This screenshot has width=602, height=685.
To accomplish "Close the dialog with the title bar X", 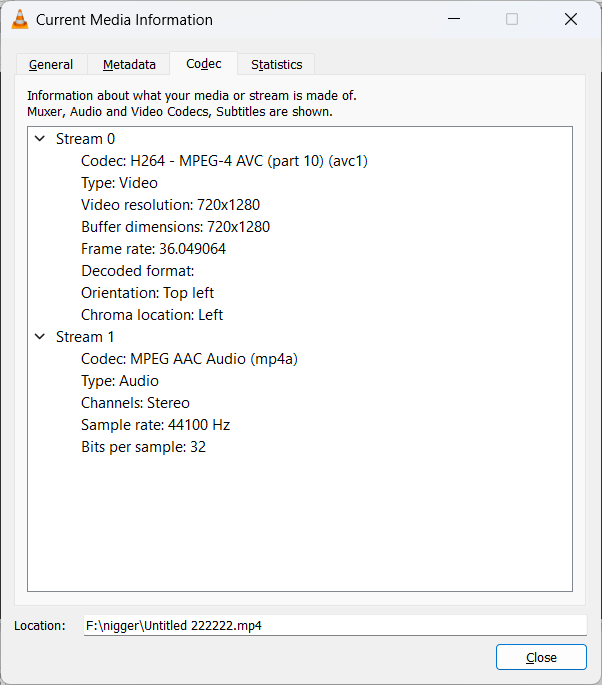I will click(x=570, y=19).
